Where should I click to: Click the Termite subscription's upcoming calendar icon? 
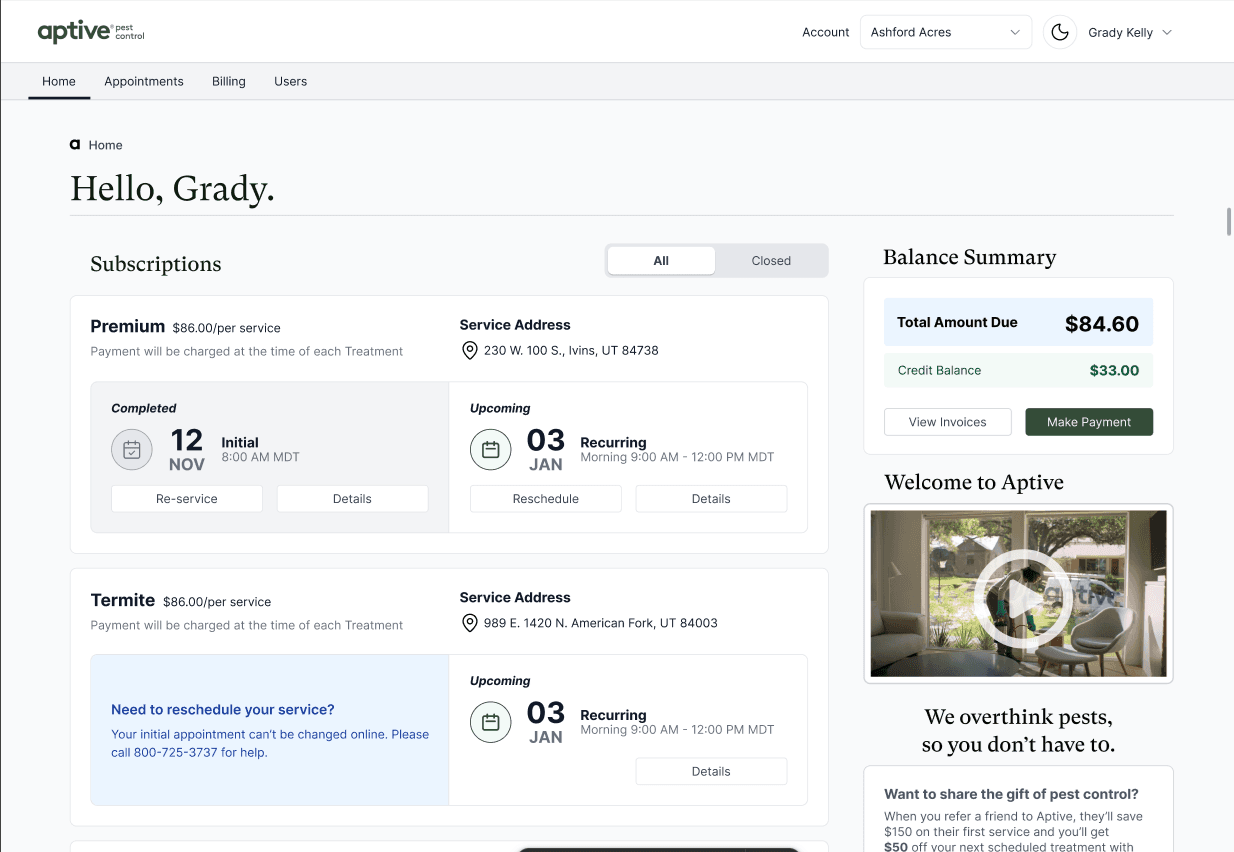coord(490,721)
